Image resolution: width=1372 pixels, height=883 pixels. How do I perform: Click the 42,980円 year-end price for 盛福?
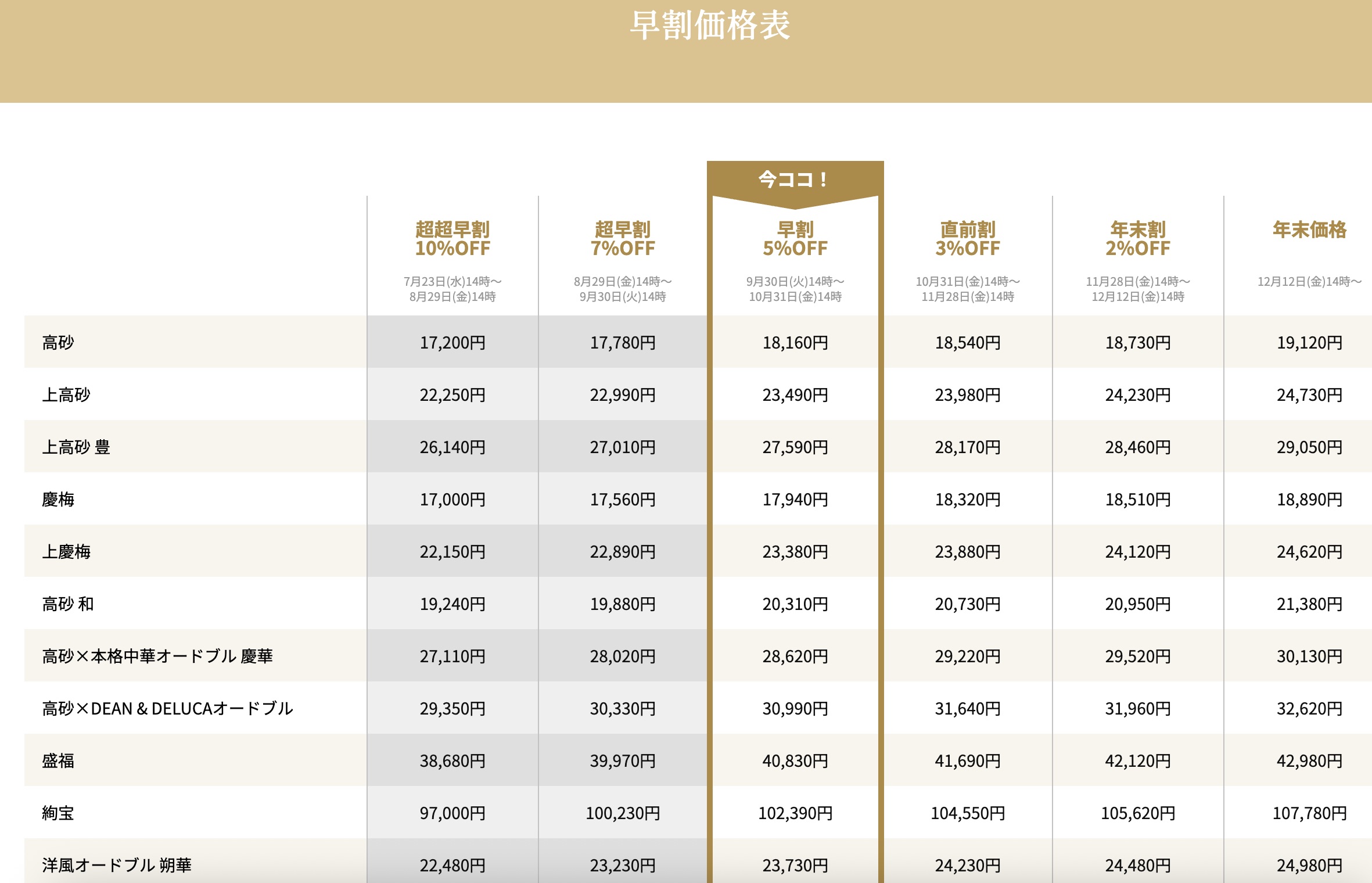1309,761
